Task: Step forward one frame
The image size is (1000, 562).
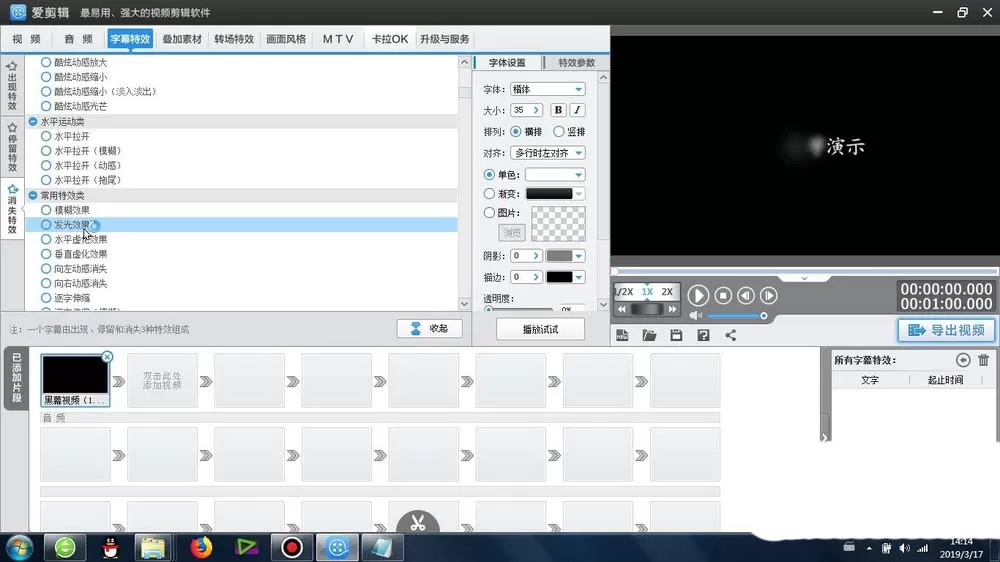Action: pyautogui.click(x=768, y=295)
